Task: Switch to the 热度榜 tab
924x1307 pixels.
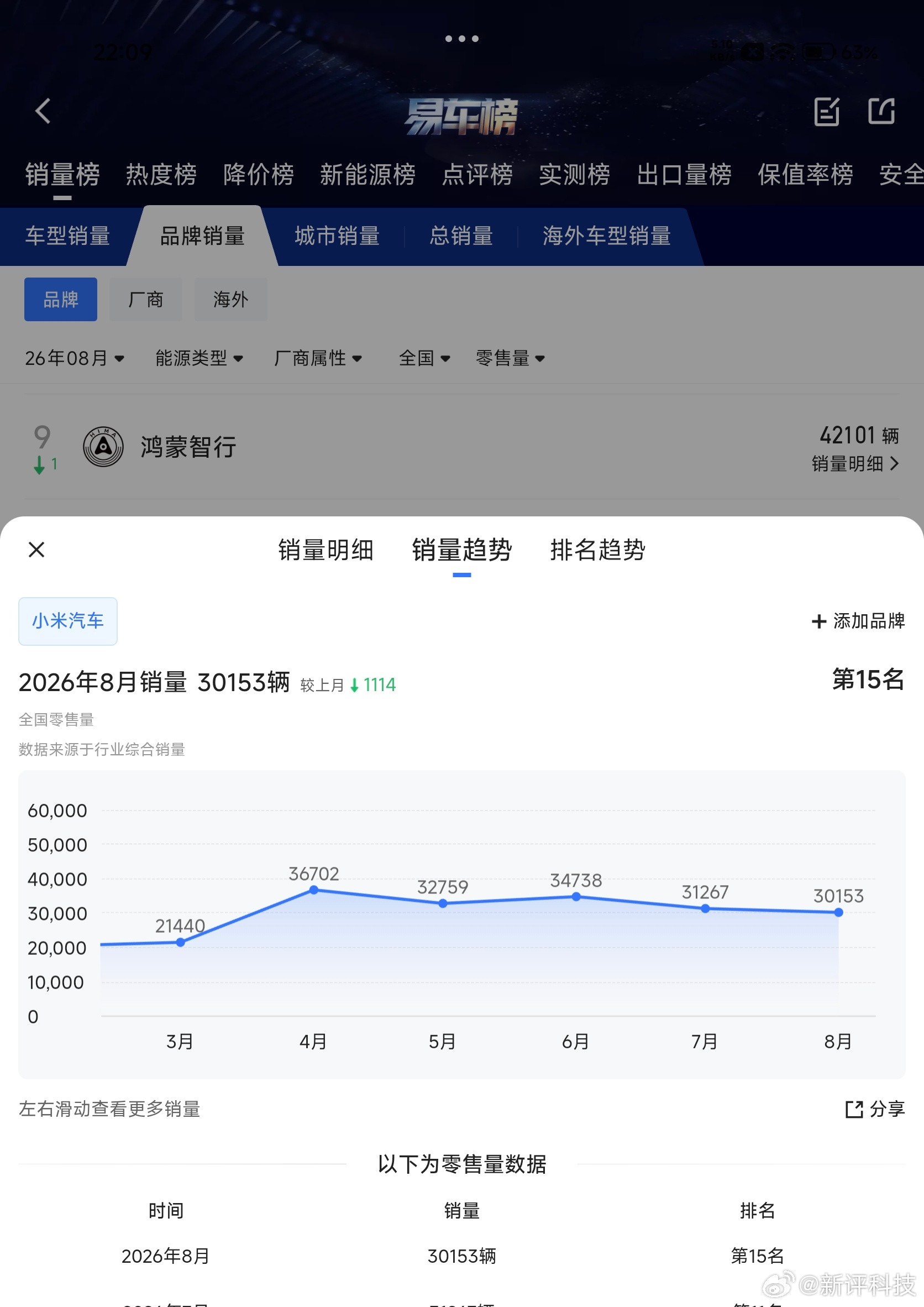Action: pos(161,174)
